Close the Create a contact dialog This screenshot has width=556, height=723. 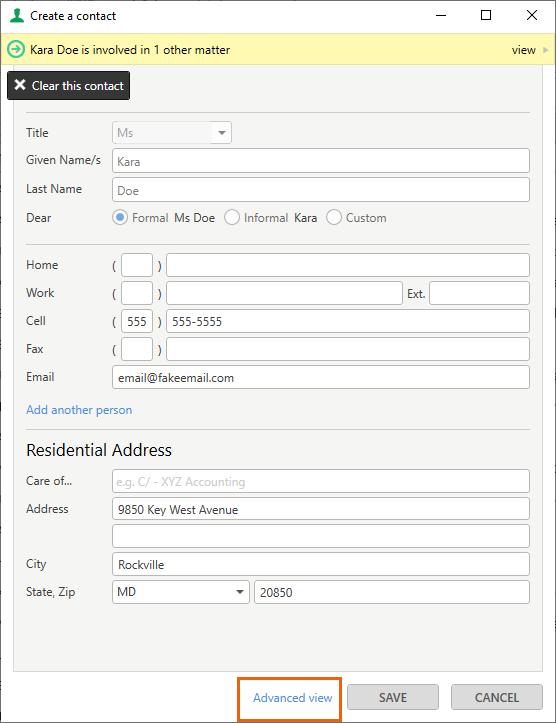tap(532, 15)
